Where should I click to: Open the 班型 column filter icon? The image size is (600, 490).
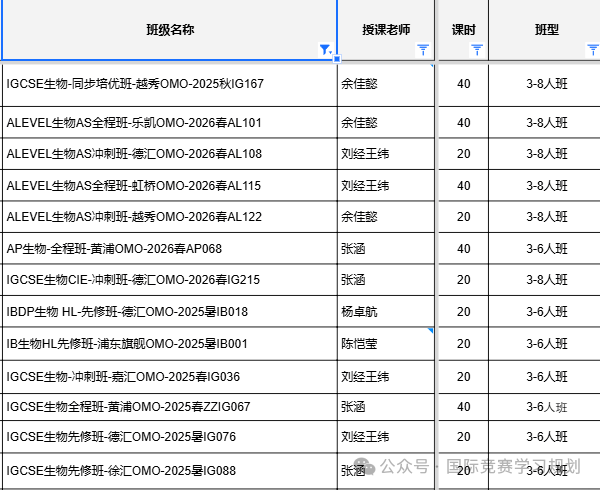click(x=592, y=49)
